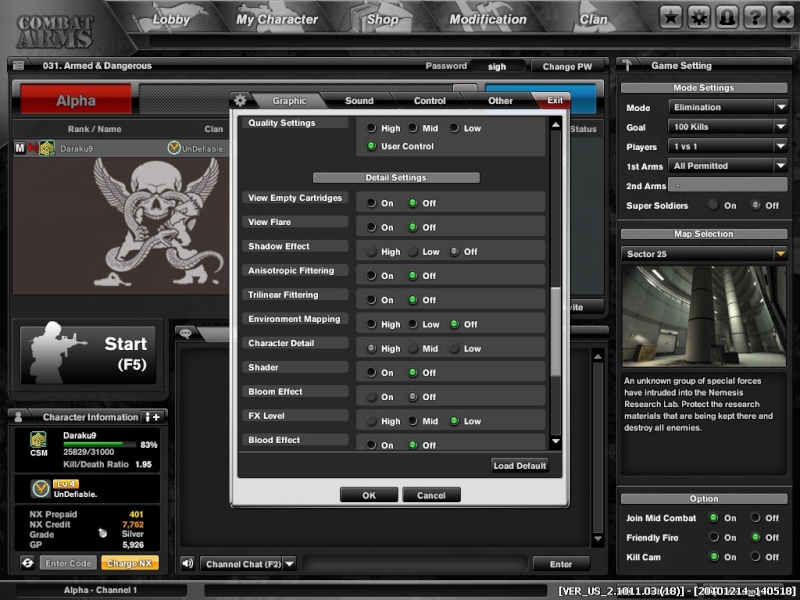
Task: Open the Modification menu
Action: [x=488, y=19]
